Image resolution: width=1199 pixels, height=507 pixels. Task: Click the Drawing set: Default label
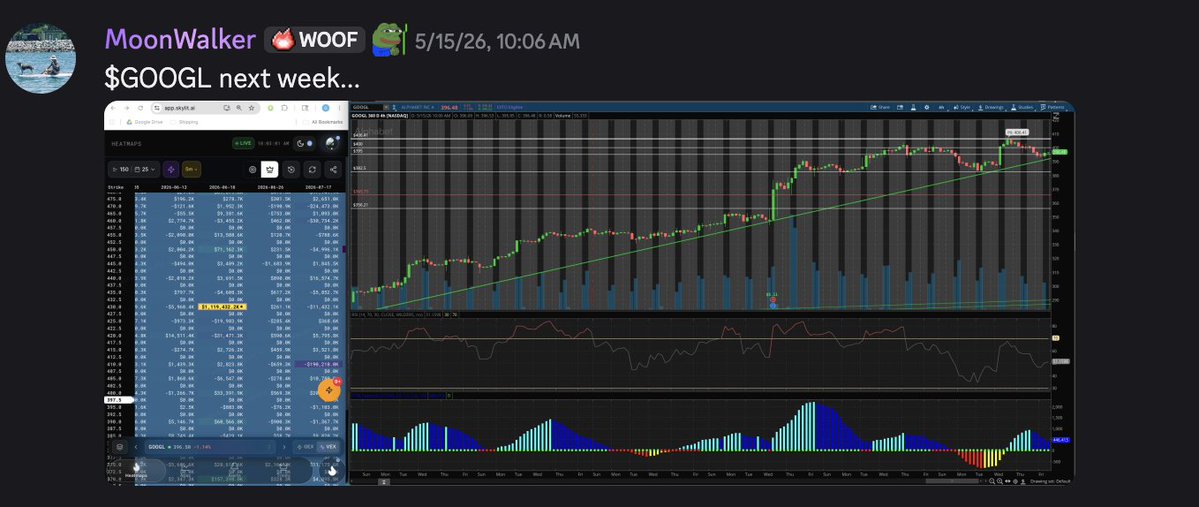pyautogui.click(x=1048, y=481)
